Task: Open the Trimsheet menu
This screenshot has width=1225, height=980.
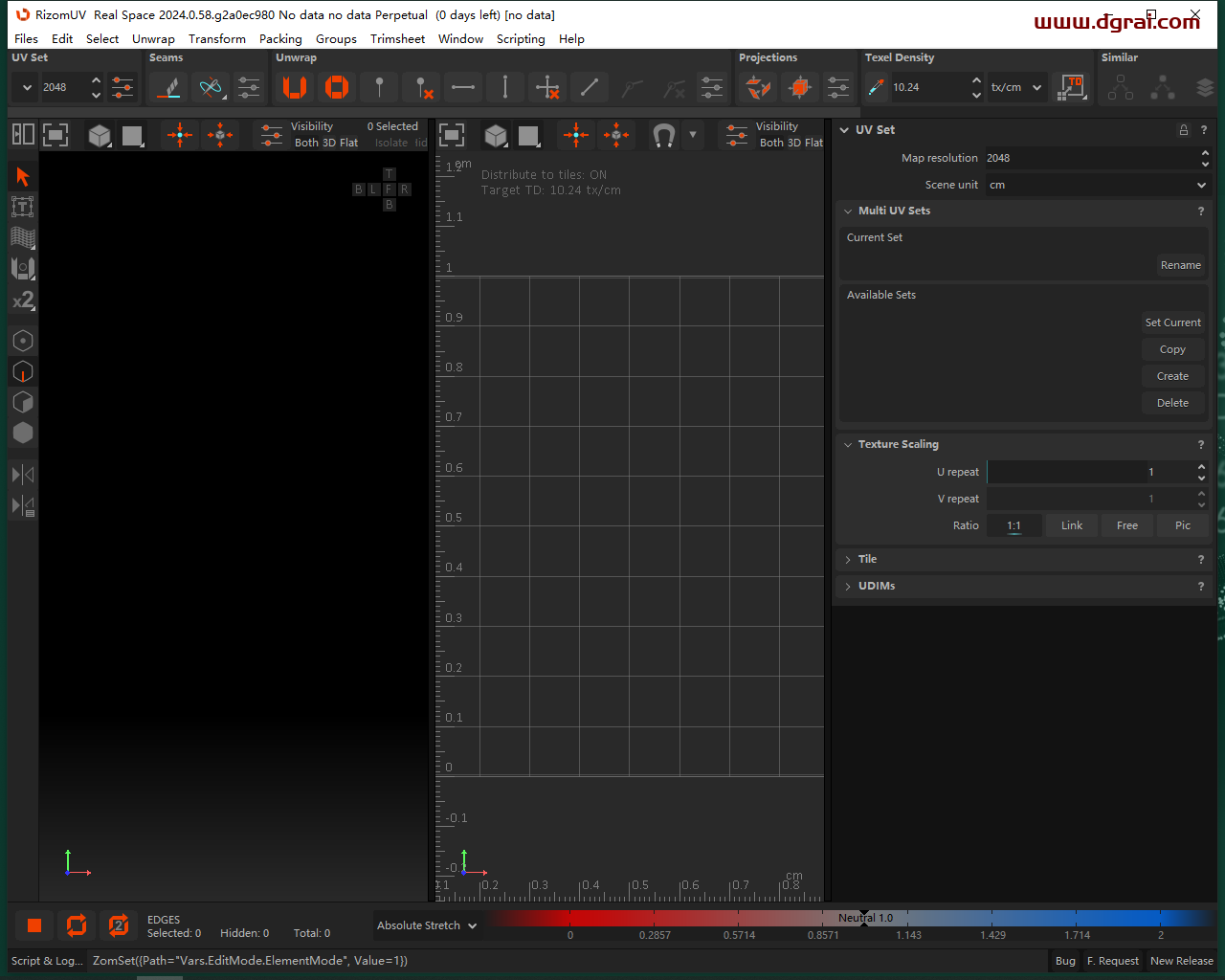Action: 398,39
